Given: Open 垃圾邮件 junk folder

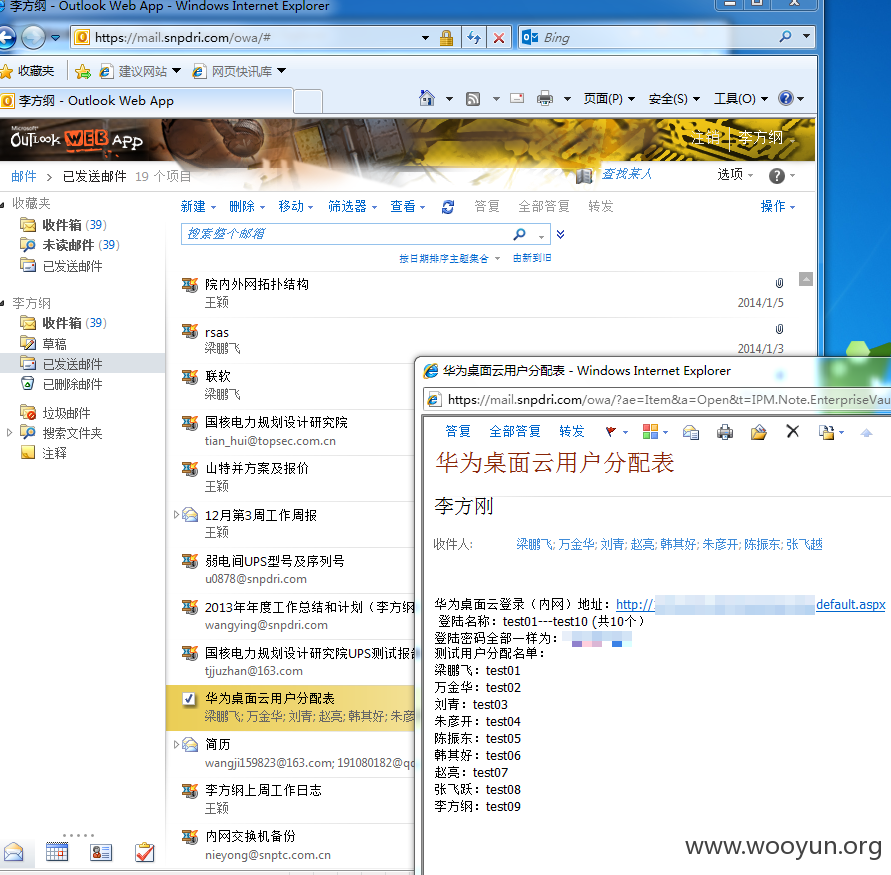Looking at the screenshot, I should tap(66, 413).
